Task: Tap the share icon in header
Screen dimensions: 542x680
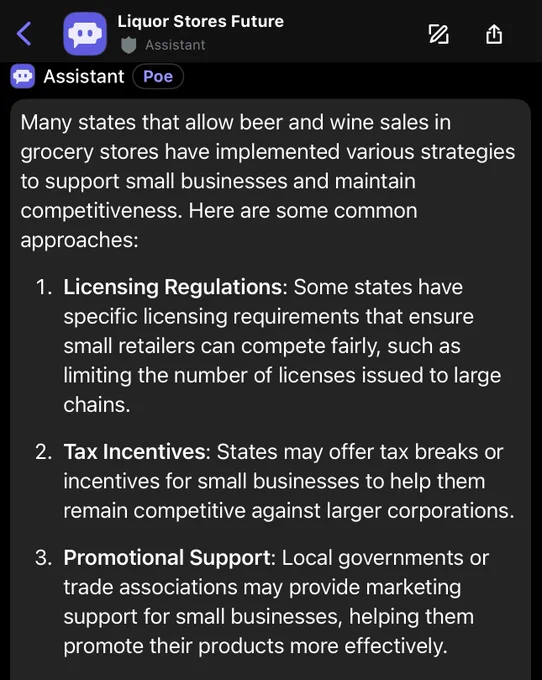Action: pos(494,33)
